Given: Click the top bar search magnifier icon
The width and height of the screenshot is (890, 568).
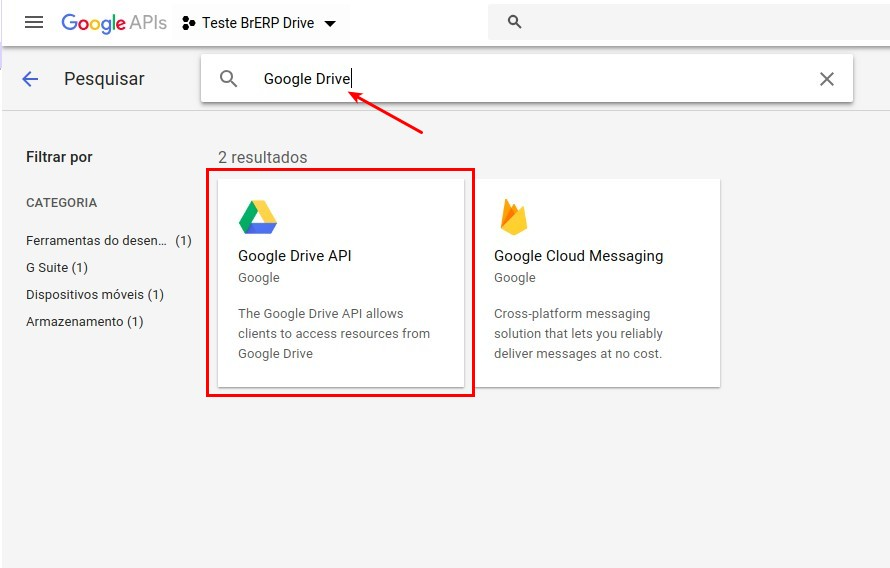Looking at the screenshot, I should 515,22.
